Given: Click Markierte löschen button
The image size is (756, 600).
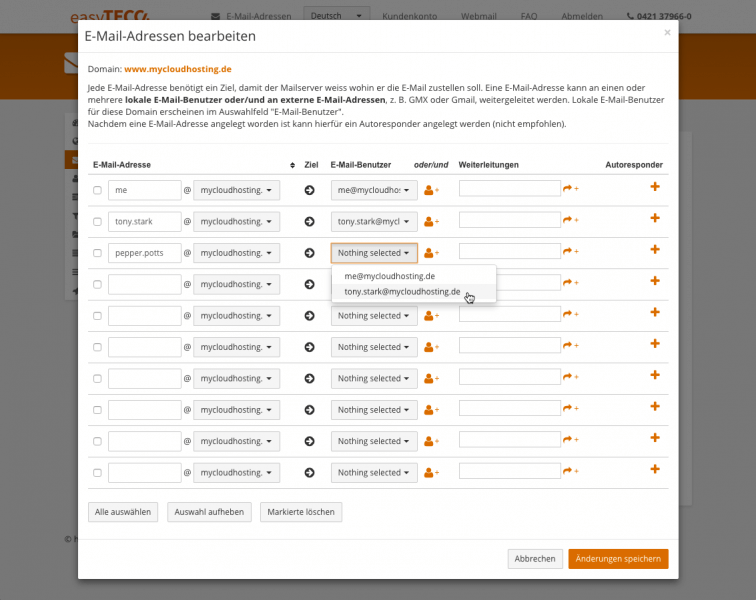Looking at the screenshot, I should tap(301, 512).
